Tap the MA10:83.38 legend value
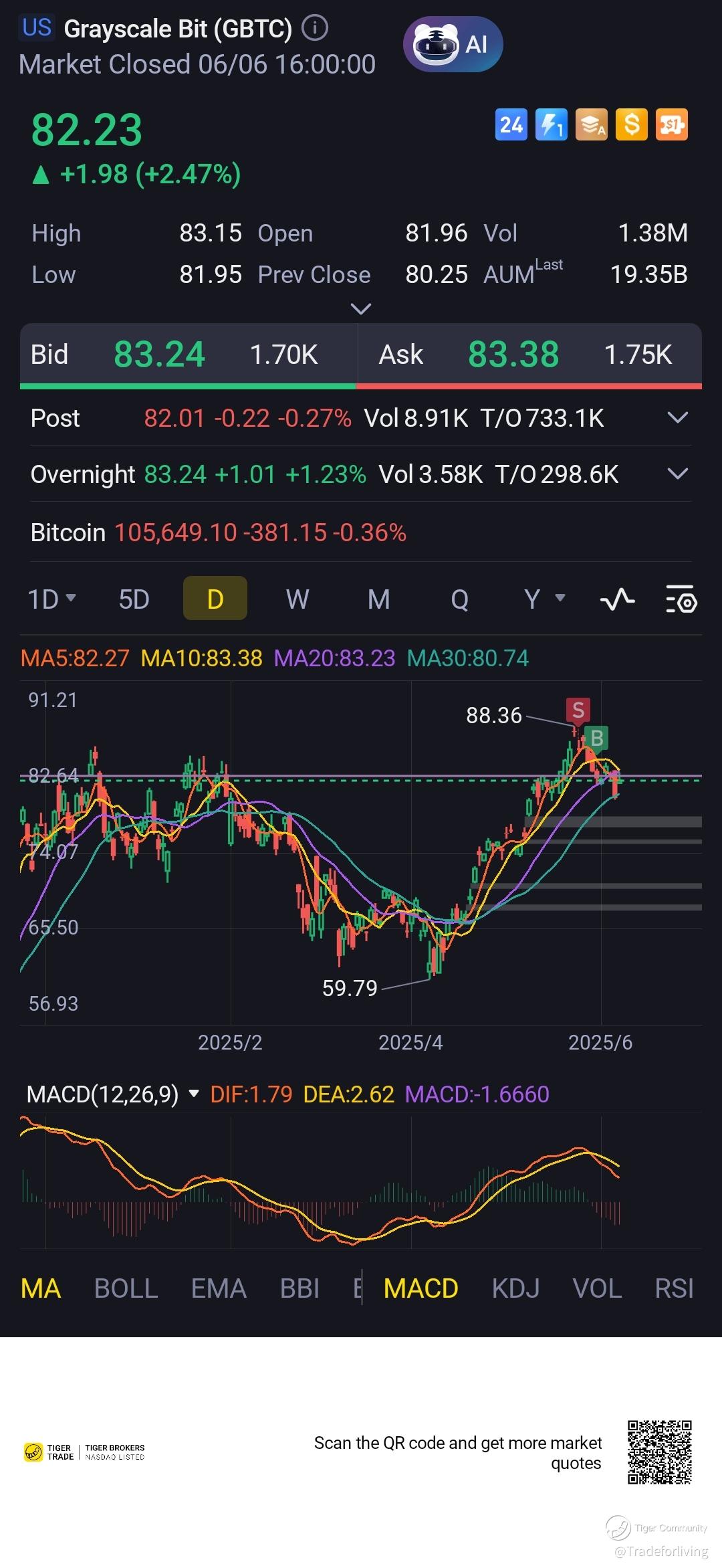 [202, 658]
